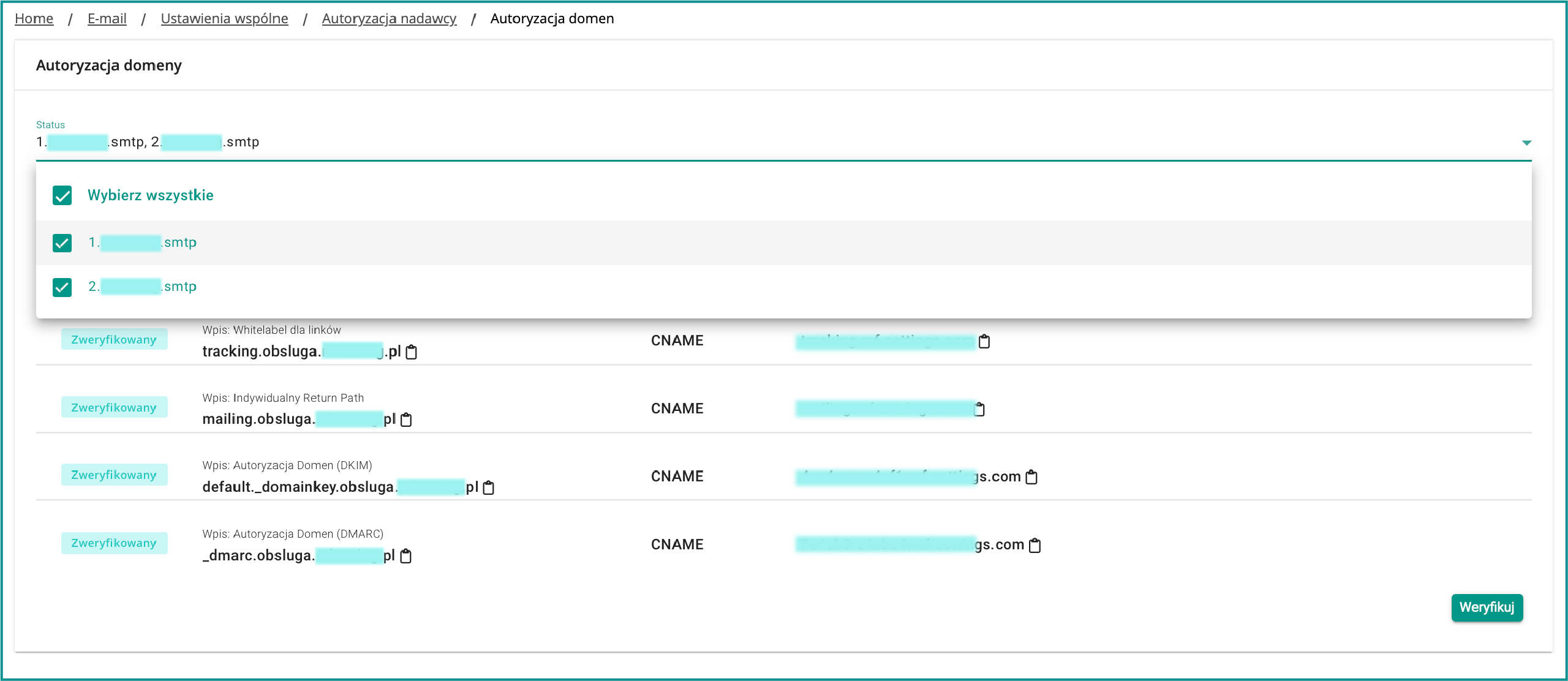Copy Return Path CNAME target value
1568x681 pixels.
tap(979, 409)
